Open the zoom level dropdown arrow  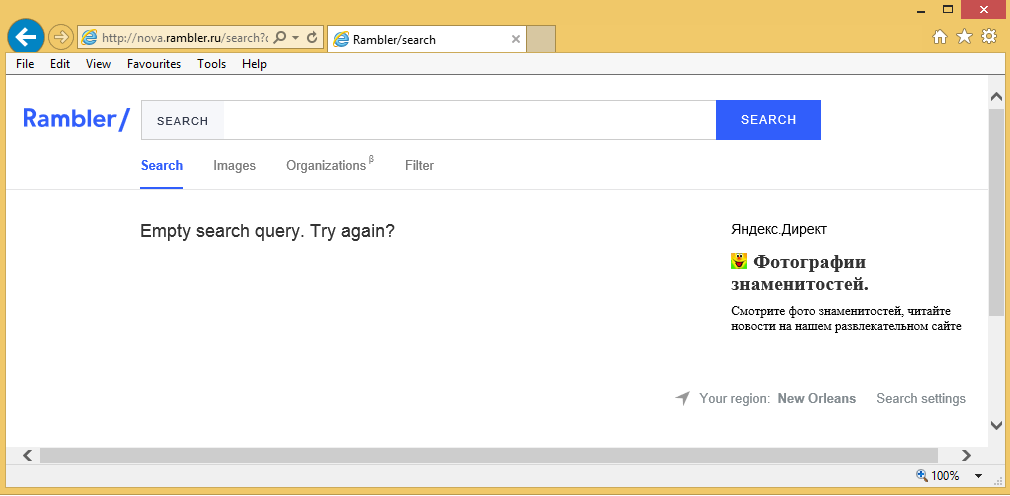(978, 476)
